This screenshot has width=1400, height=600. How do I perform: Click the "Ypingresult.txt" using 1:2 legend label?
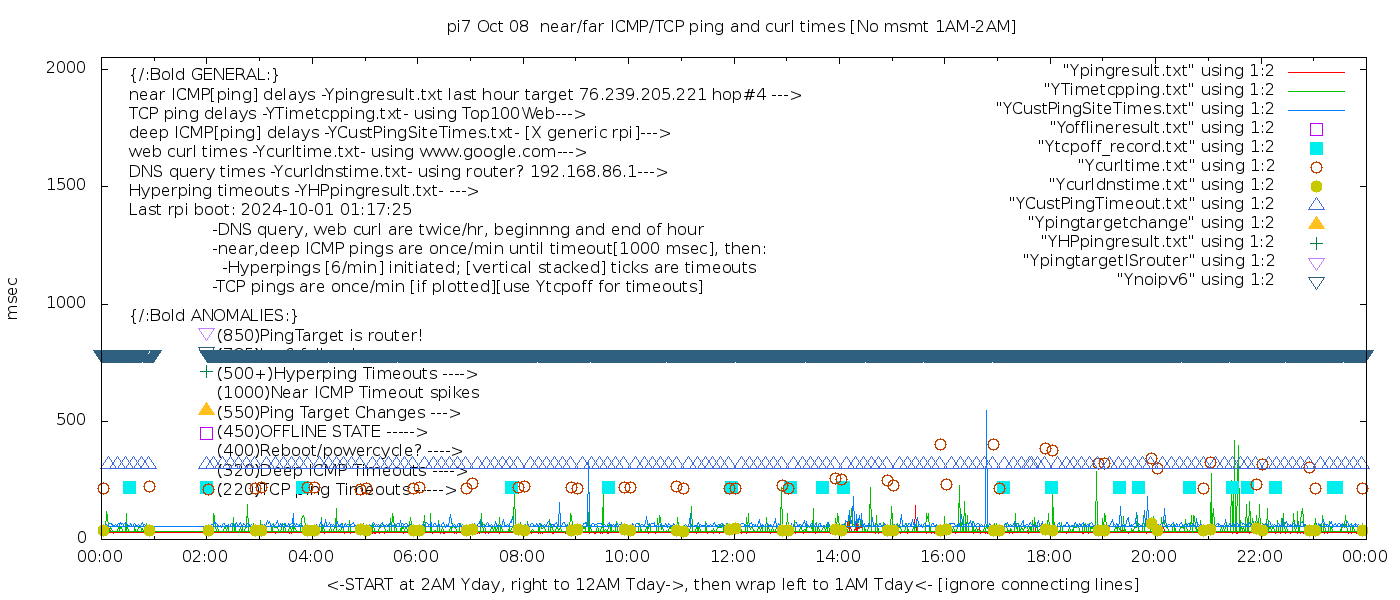[x=1168, y=71]
